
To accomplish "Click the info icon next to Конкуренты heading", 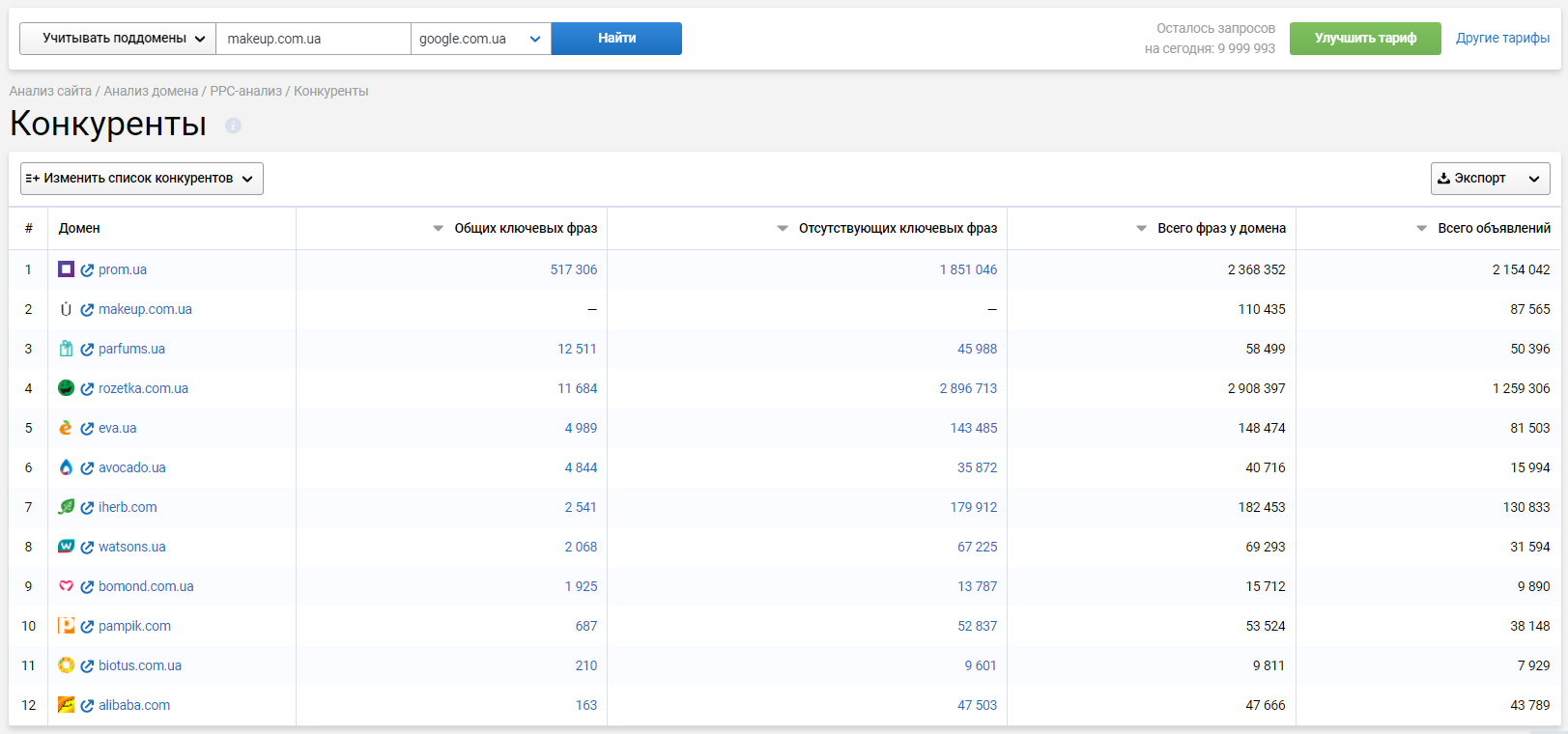I will click(x=233, y=126).
